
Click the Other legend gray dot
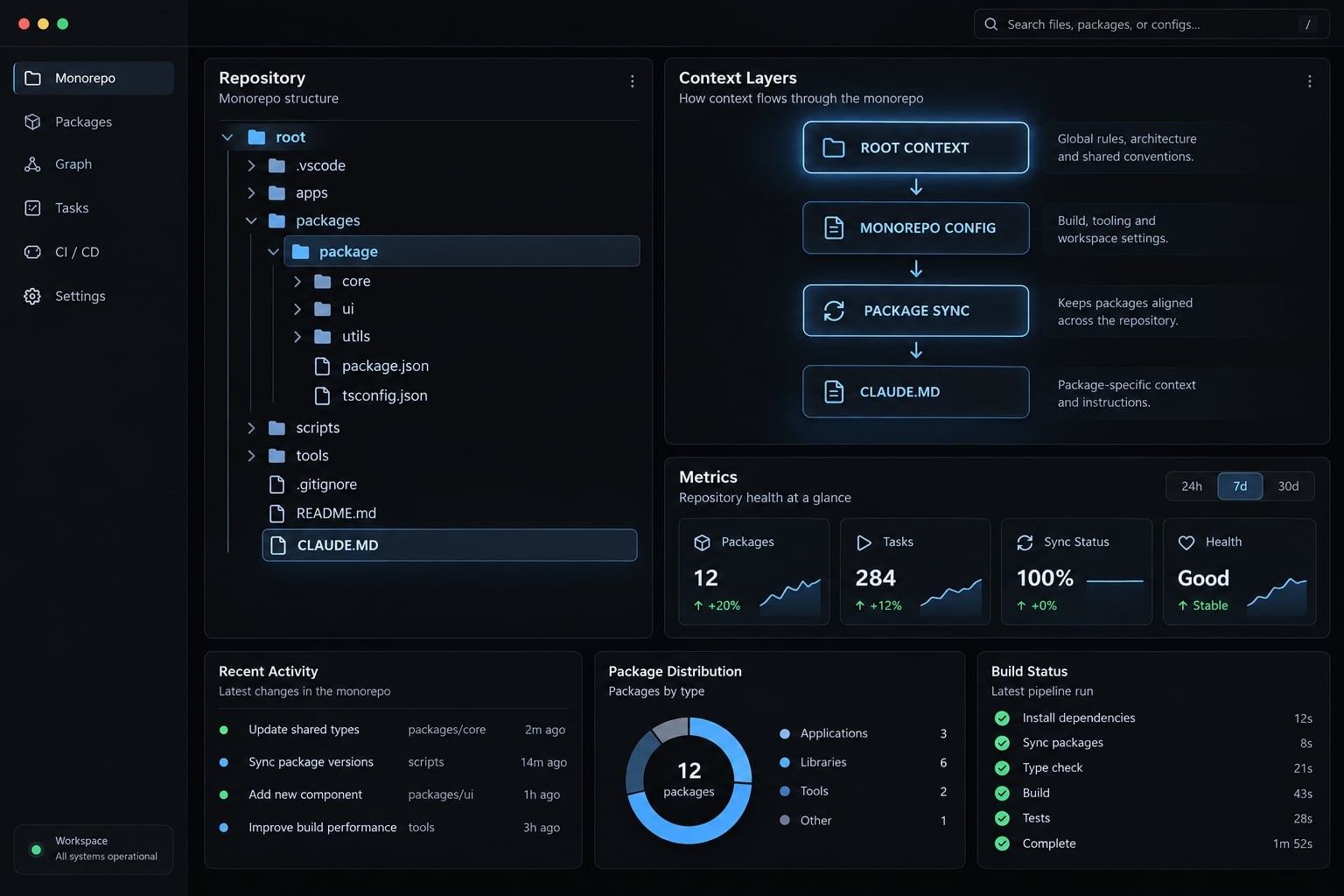785,821
